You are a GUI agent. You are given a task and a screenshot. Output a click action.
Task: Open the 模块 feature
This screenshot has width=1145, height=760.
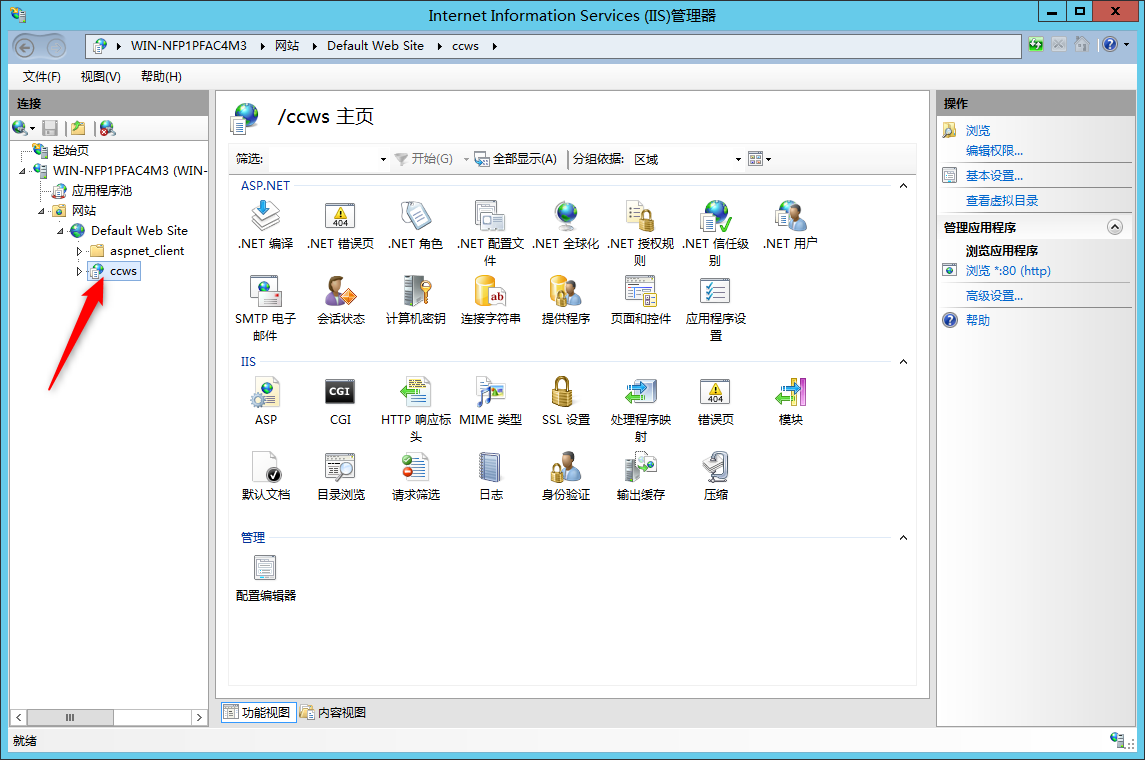790,402
